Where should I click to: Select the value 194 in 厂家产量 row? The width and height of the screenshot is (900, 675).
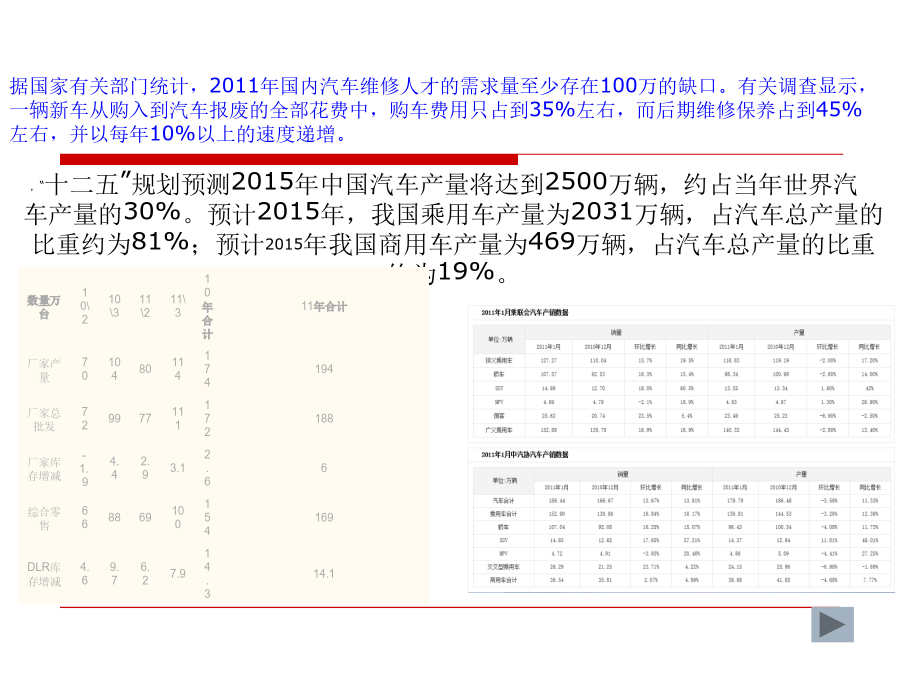(324, 368)
